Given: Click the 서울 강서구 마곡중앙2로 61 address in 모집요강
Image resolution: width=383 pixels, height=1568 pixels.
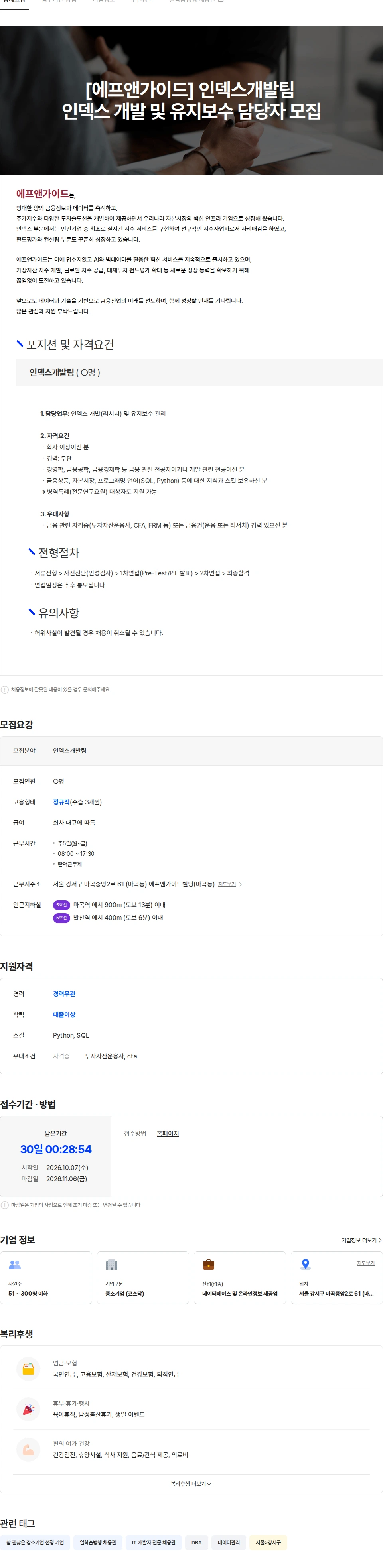Looking at the screenshot, I should 133,884.
